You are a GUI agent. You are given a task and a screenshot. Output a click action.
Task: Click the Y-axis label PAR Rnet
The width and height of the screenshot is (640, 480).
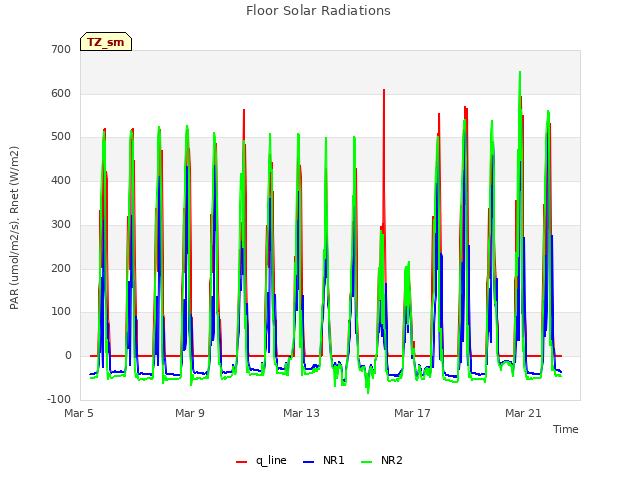14,228
